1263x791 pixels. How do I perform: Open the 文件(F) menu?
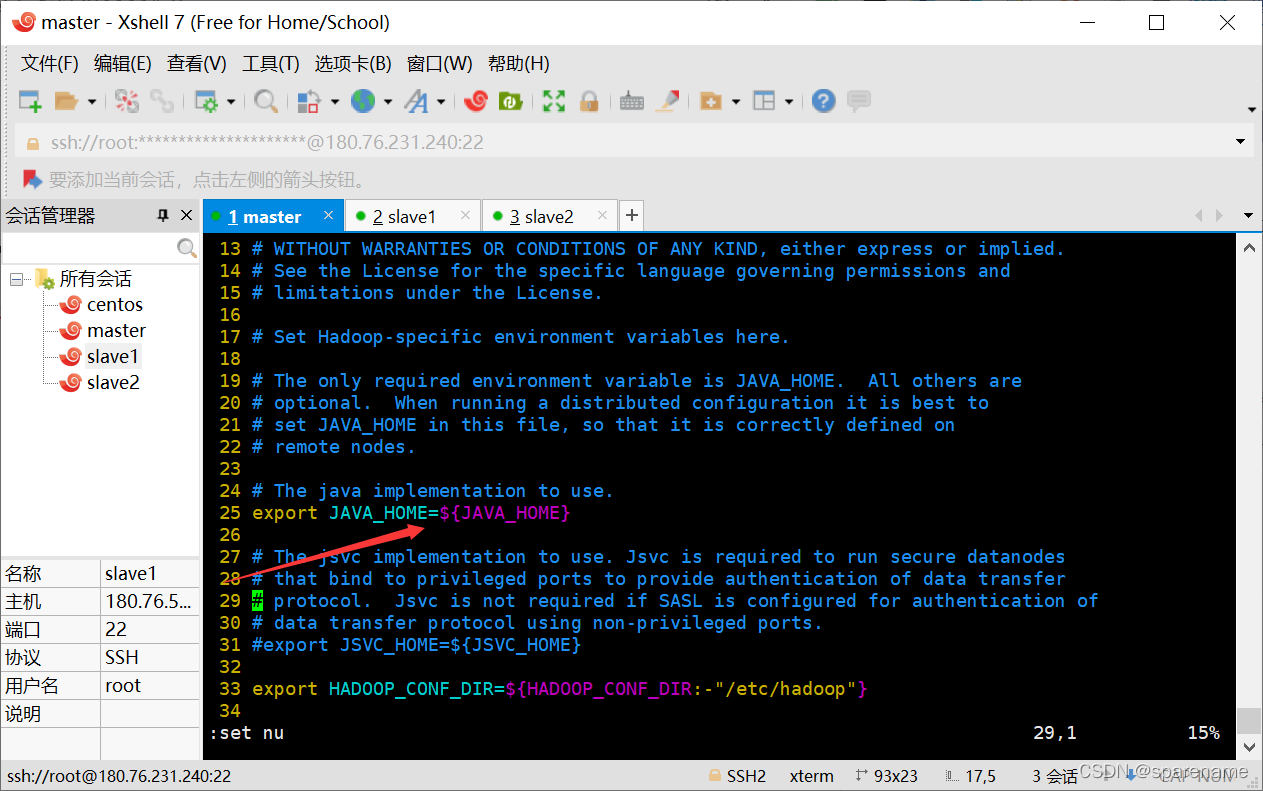pyautogui.click(x=50, y=64)
